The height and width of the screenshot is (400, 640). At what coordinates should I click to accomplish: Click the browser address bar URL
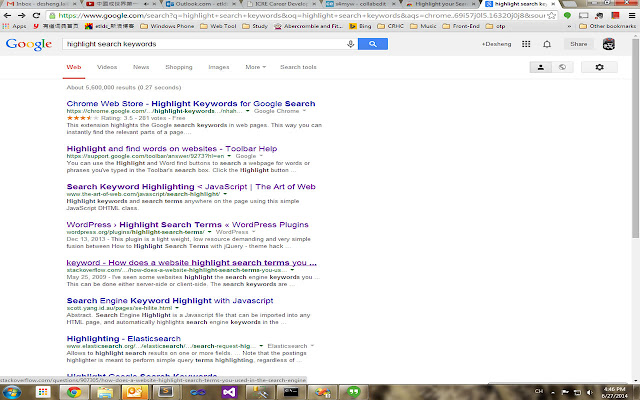301,16
